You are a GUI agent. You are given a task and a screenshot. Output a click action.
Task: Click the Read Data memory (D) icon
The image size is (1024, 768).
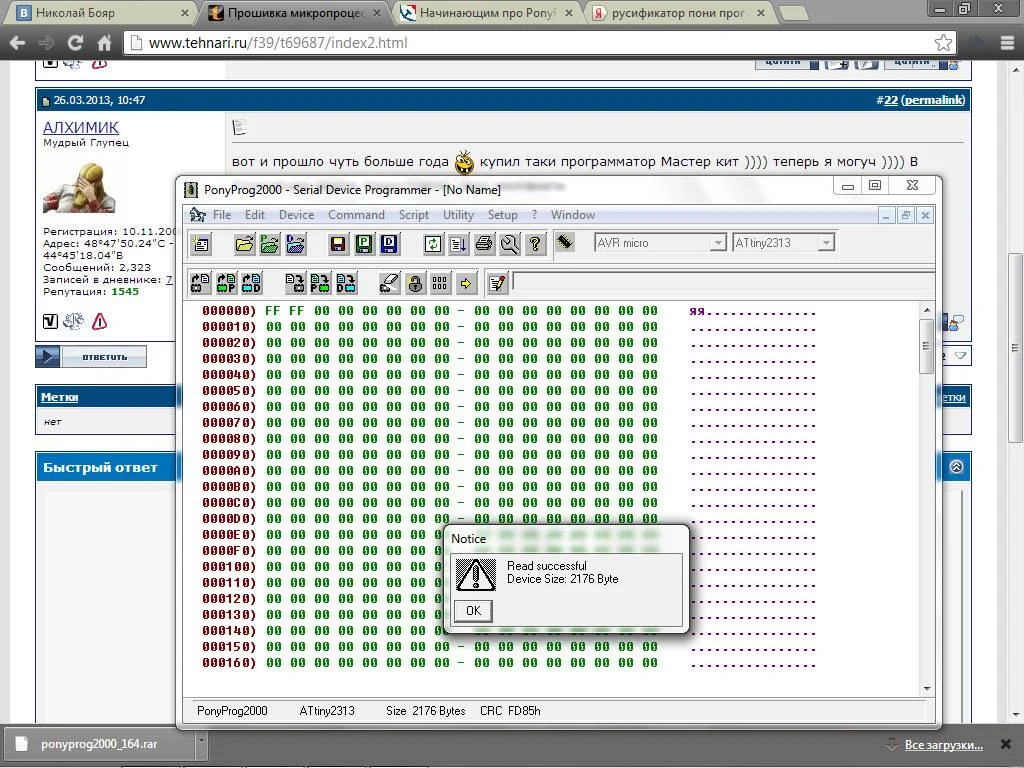(x=251, y=283)
